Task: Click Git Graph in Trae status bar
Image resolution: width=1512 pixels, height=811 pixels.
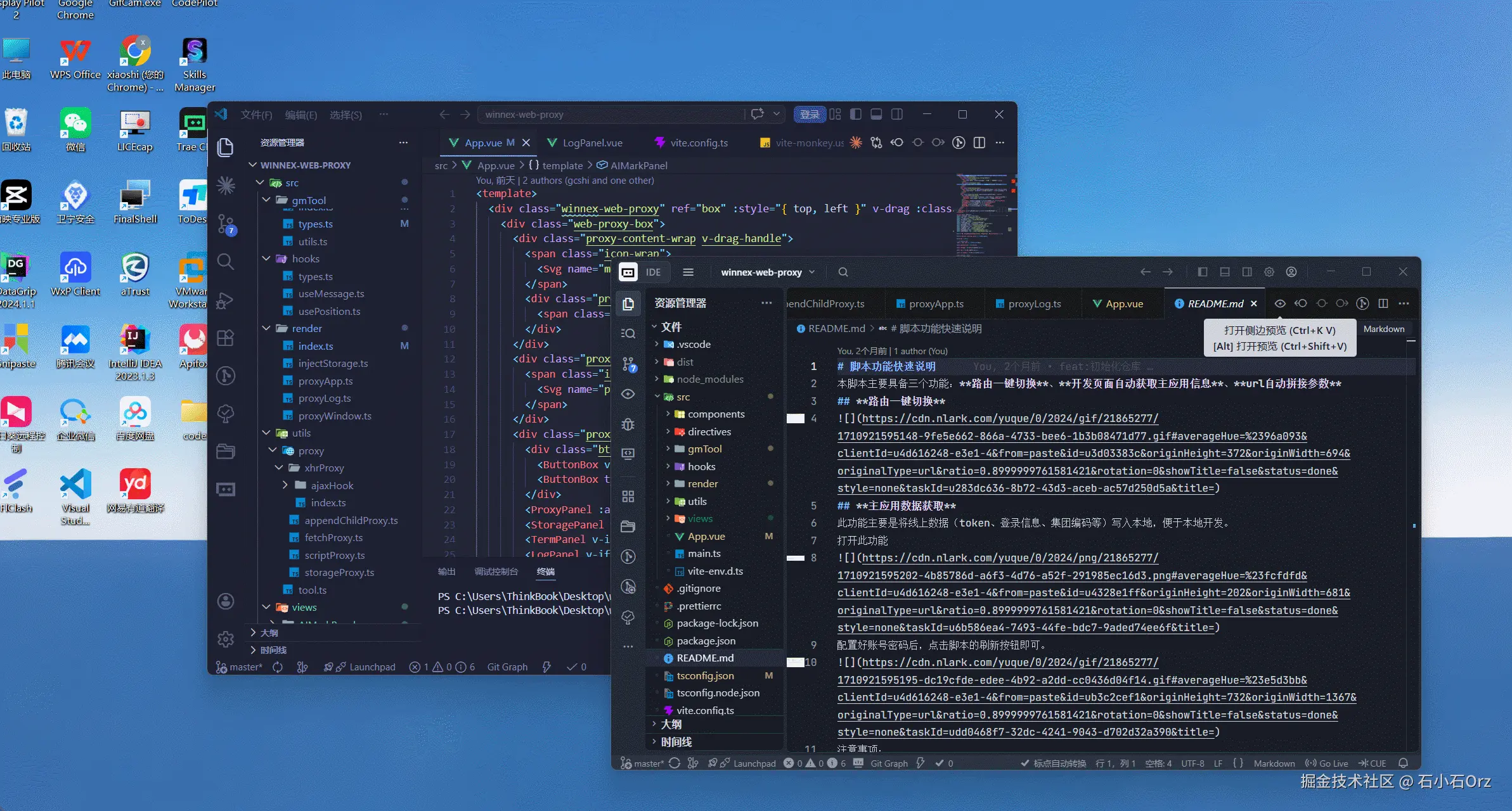Action: click(889, 763)
